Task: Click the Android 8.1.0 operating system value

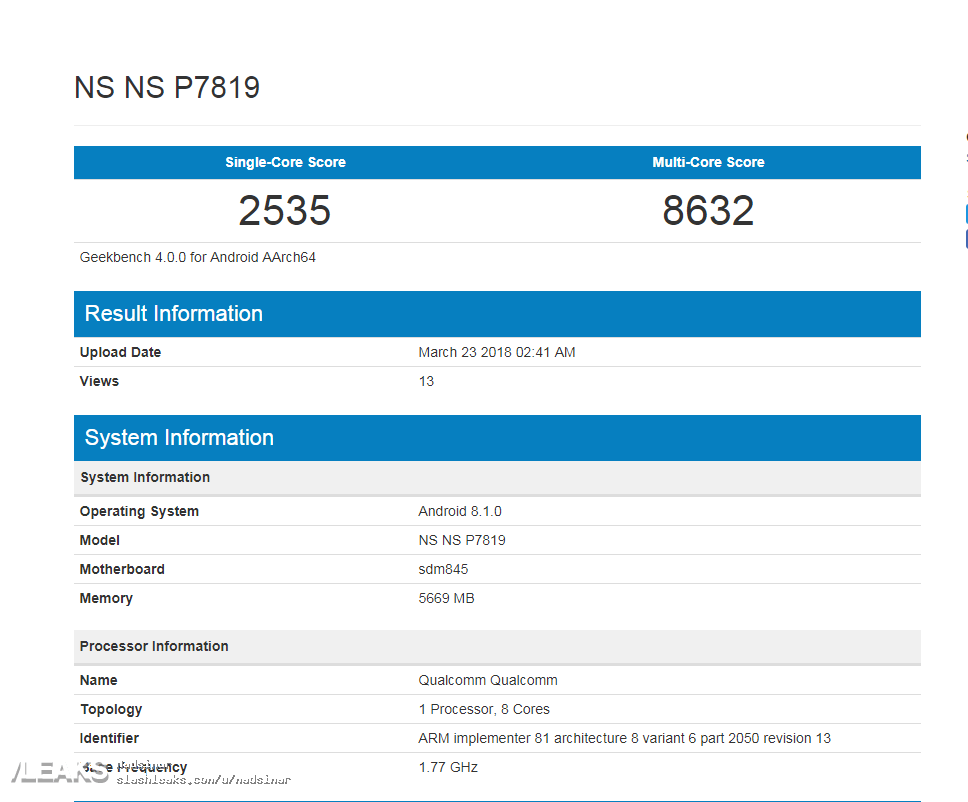Action: [460, 511]
